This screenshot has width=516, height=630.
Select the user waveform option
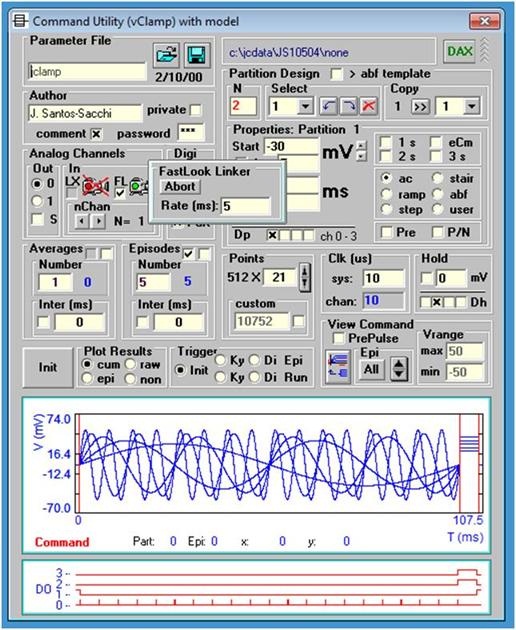(x=438, y=209)
